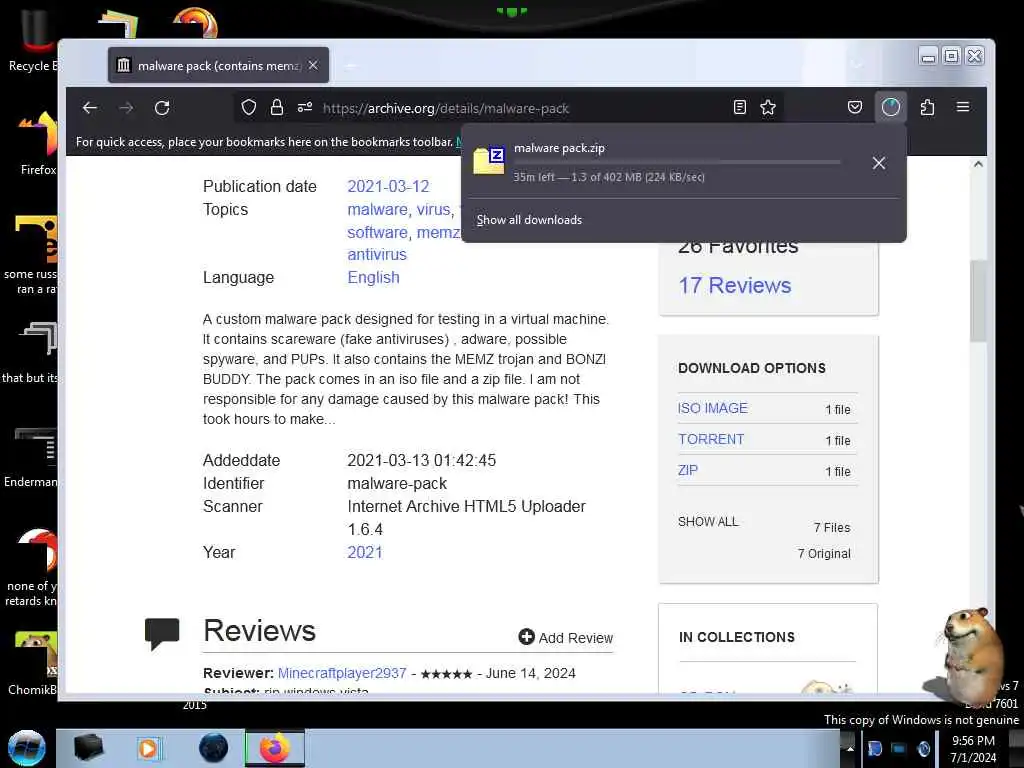Open site security padlock info

click(x=277, y=107)
